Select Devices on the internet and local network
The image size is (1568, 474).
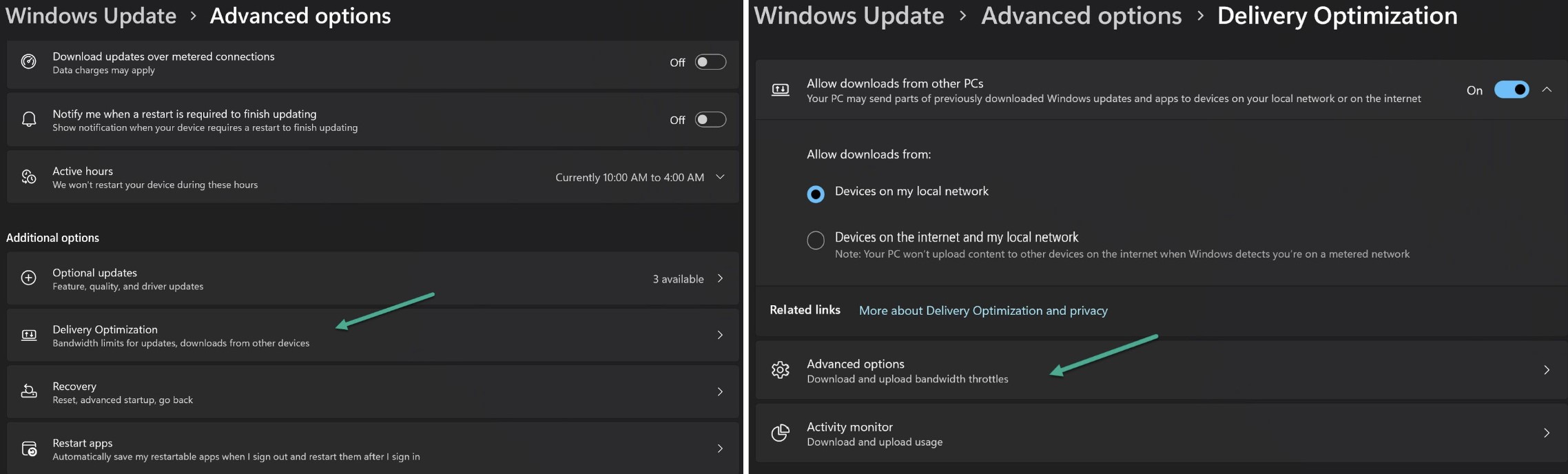[x=816, y=240]
